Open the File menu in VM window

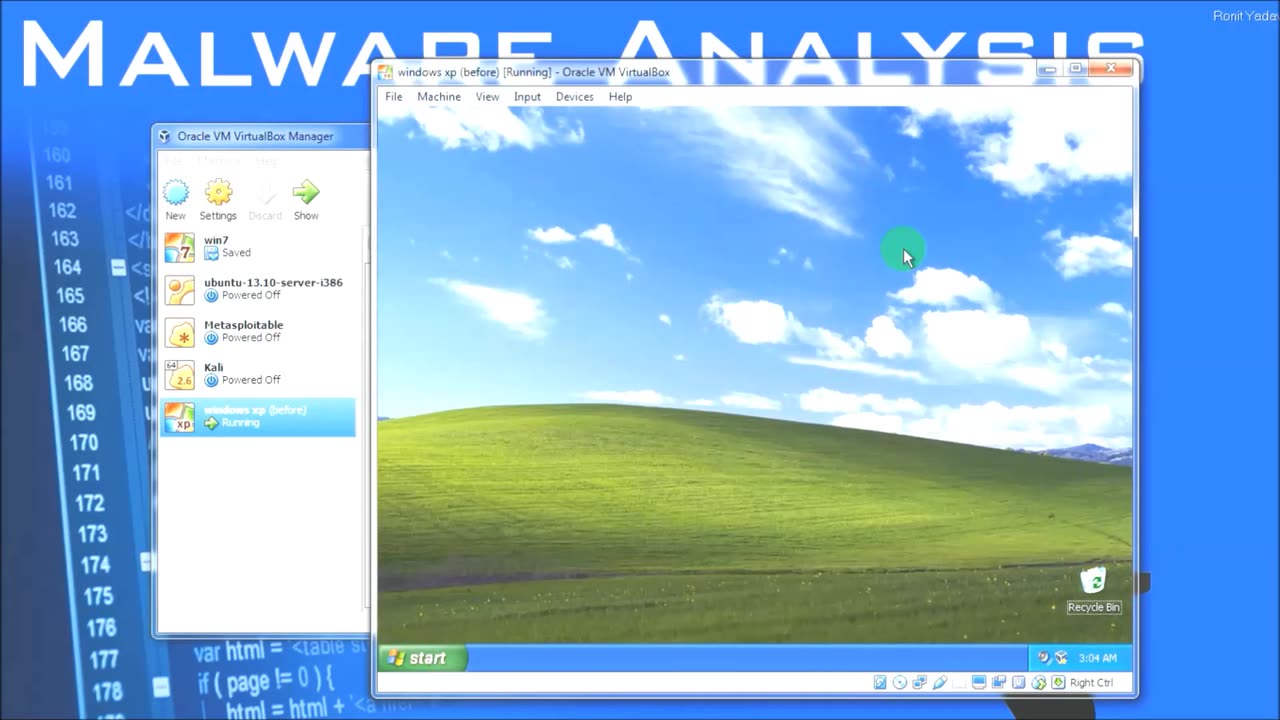coord(394,97)
